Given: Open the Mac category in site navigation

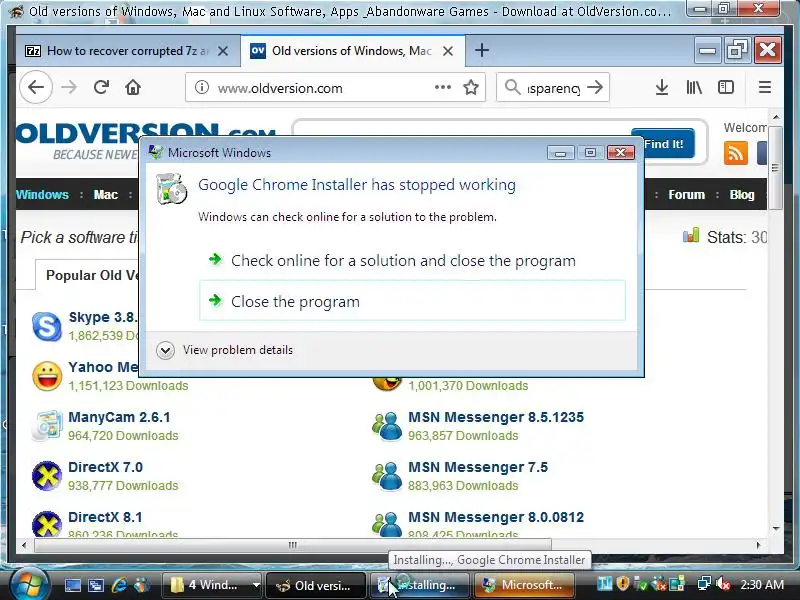Looking at the screenshot, I should (106, 194).
